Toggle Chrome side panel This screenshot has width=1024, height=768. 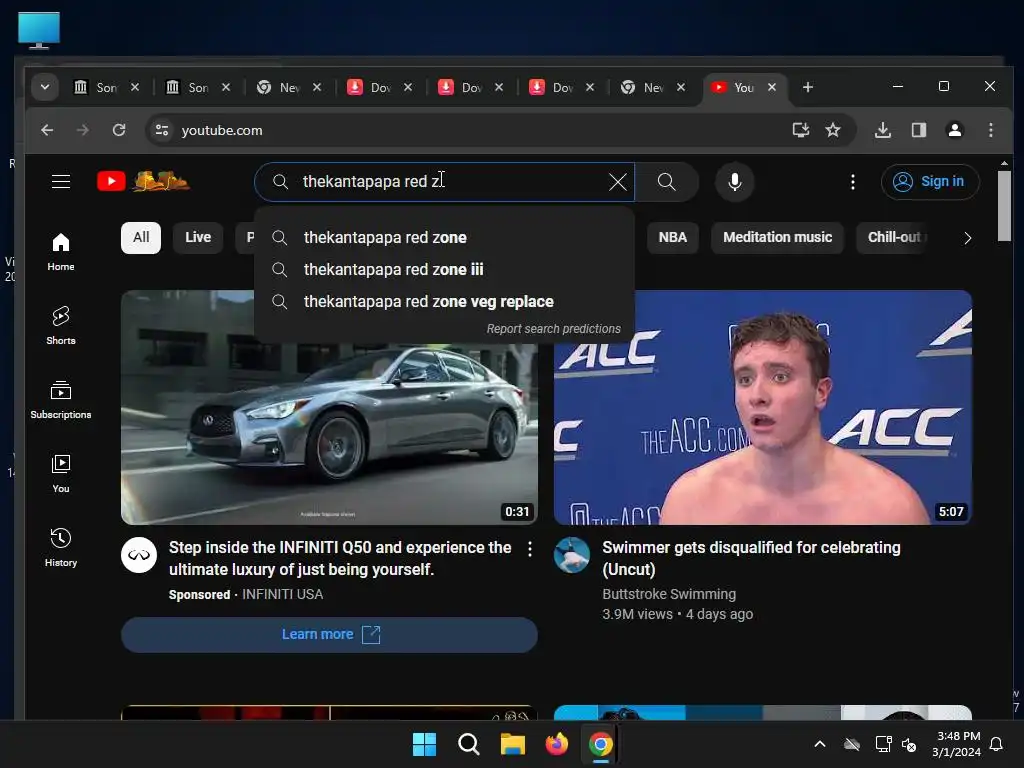coord(919,130)
